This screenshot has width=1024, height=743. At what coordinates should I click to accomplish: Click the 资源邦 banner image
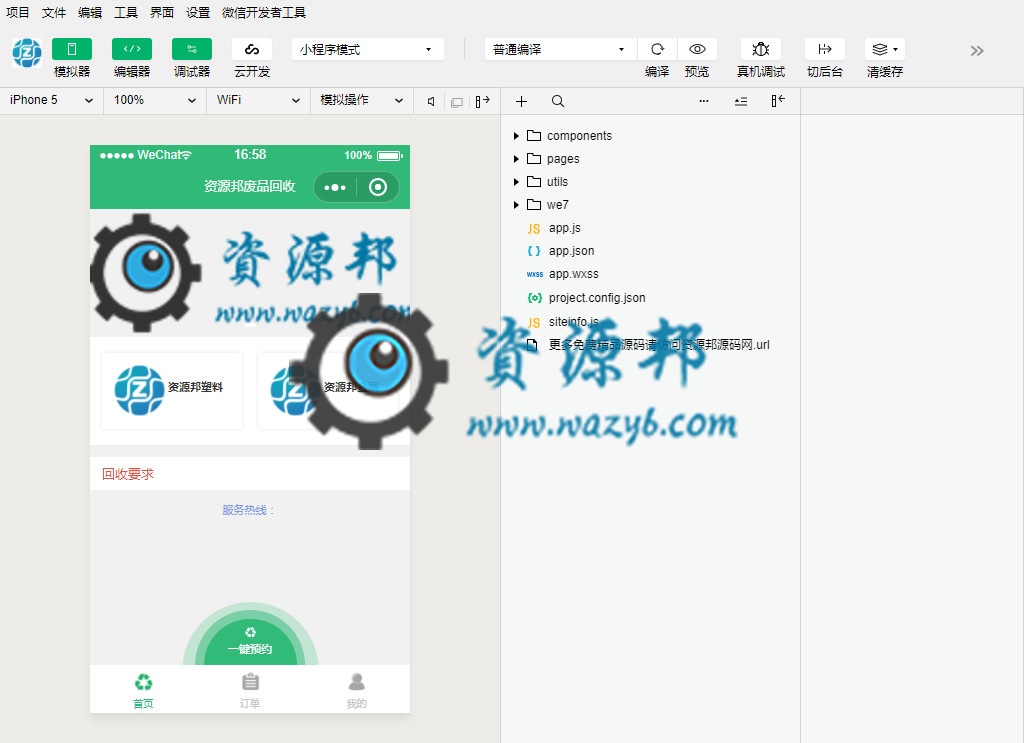(x=250, y=273)
